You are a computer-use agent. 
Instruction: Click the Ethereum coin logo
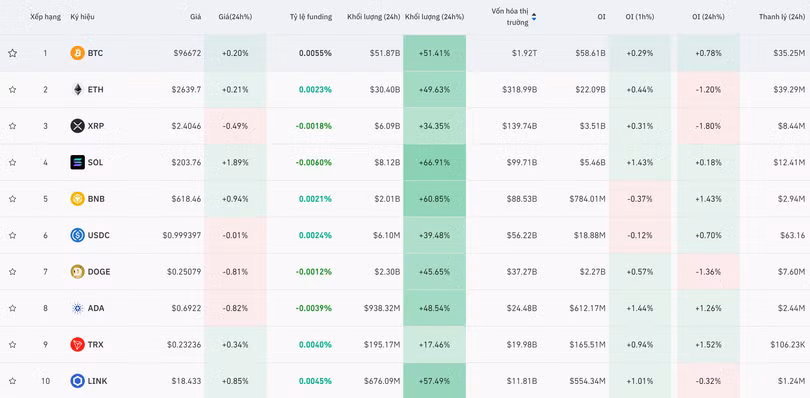pyautogui.click(x=77, y=89)
